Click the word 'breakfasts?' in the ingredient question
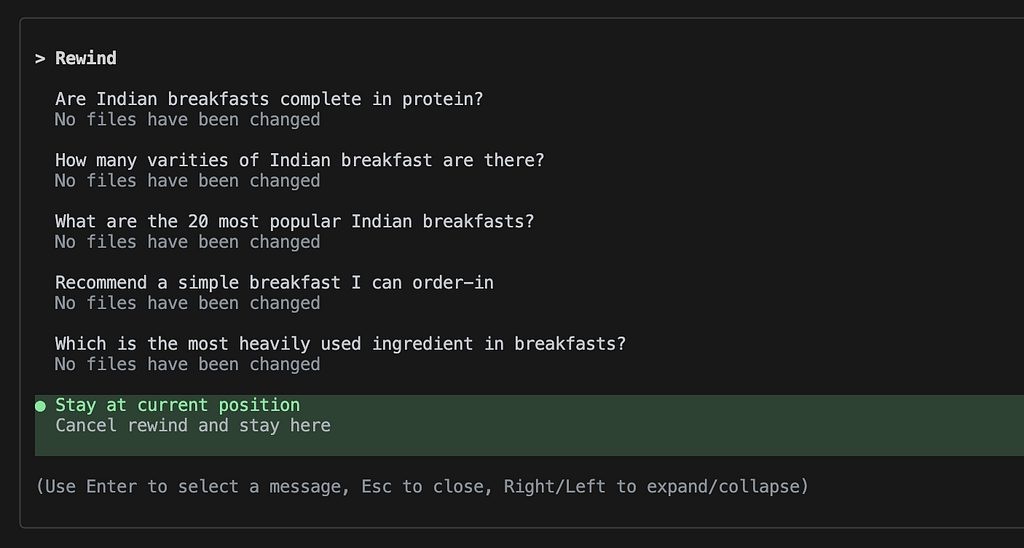 coord(570,344)
